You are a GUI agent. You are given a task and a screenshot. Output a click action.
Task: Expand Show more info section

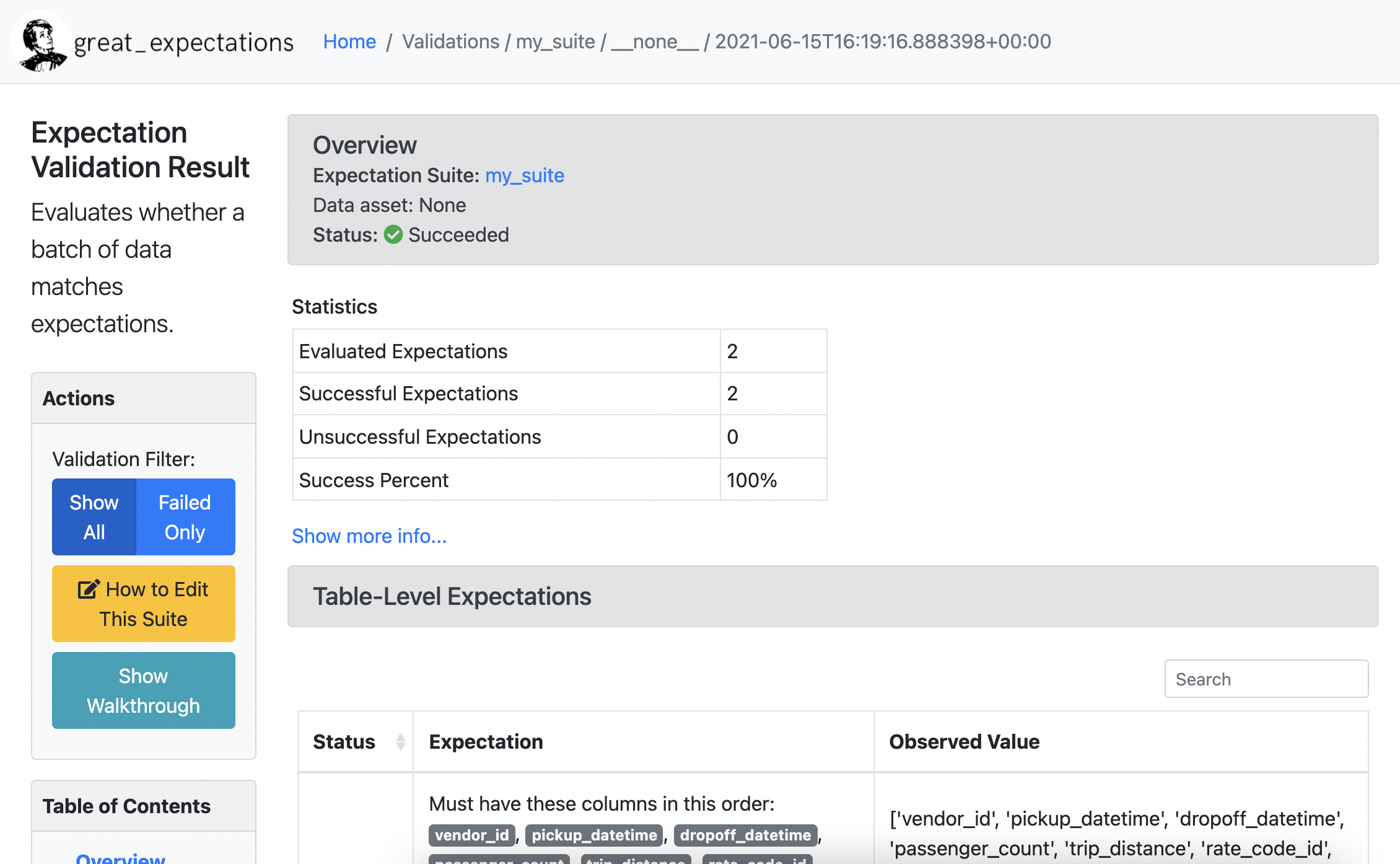[x=369, y=536]
